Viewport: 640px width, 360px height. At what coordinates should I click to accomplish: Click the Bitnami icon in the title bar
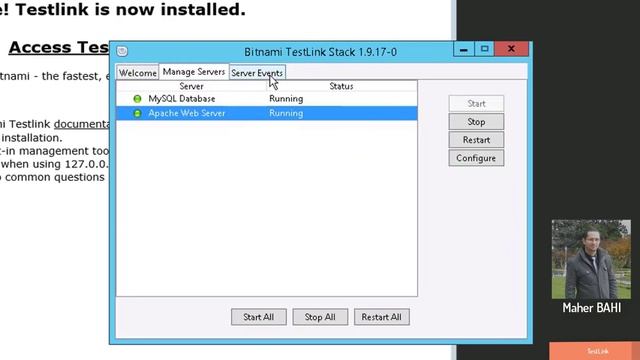point(122,51)
